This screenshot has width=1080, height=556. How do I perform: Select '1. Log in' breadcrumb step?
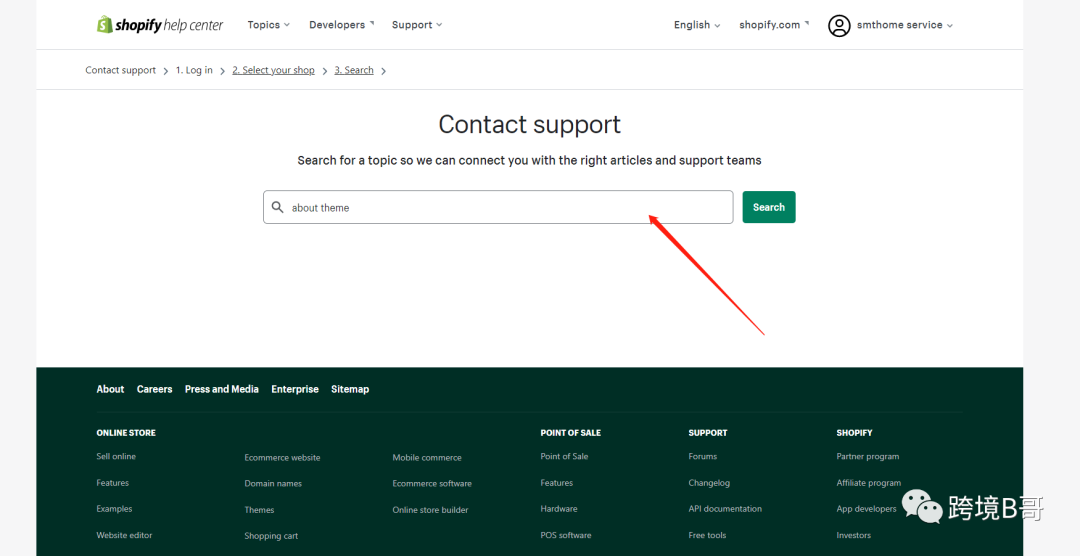[194, 70]
